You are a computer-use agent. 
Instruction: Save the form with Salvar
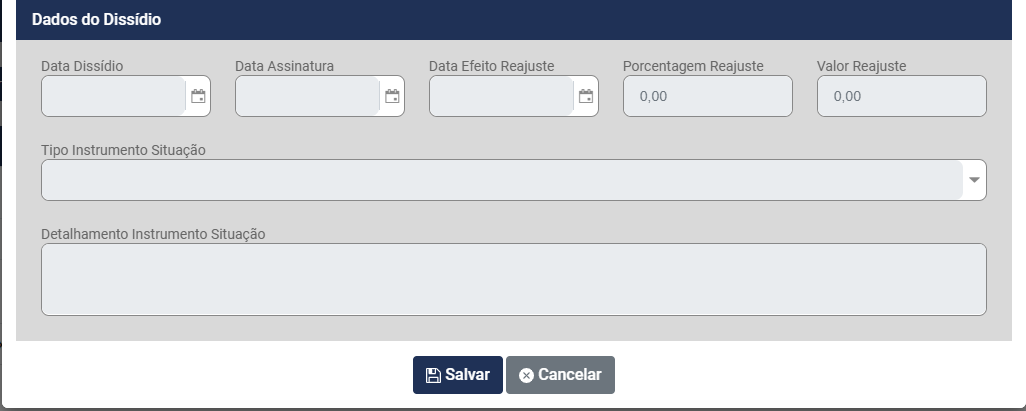(x=457, y=375)
